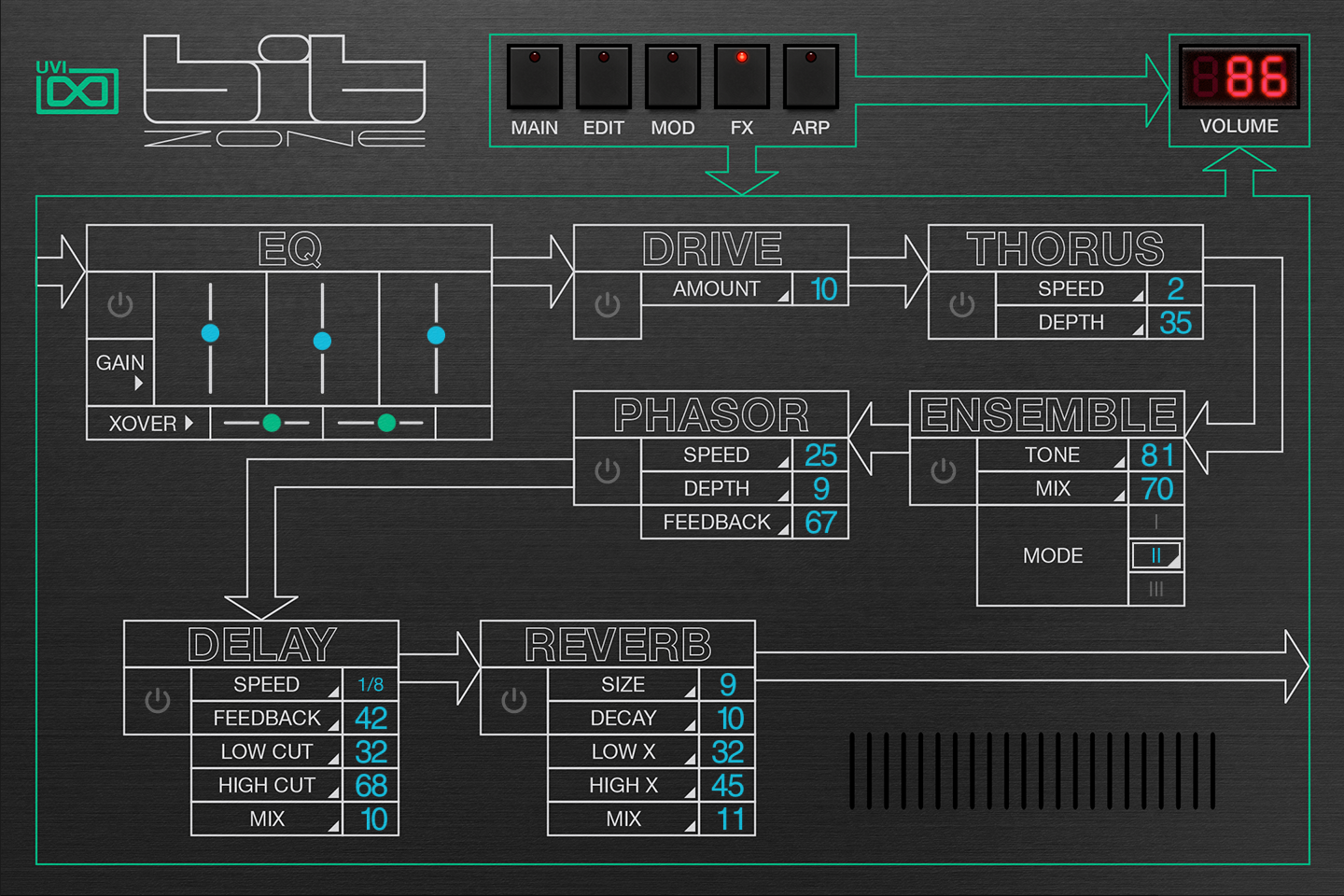Click the Thorus DEPTH value 35

pos(1175,323)
